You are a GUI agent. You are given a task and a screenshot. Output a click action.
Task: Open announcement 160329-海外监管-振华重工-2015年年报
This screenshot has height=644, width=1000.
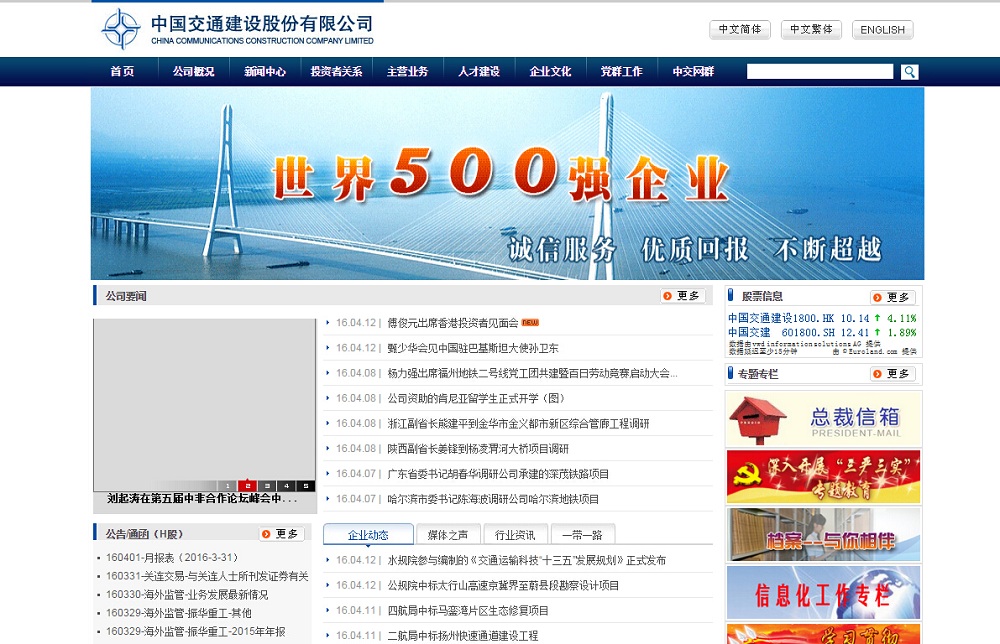pos(196,631)
